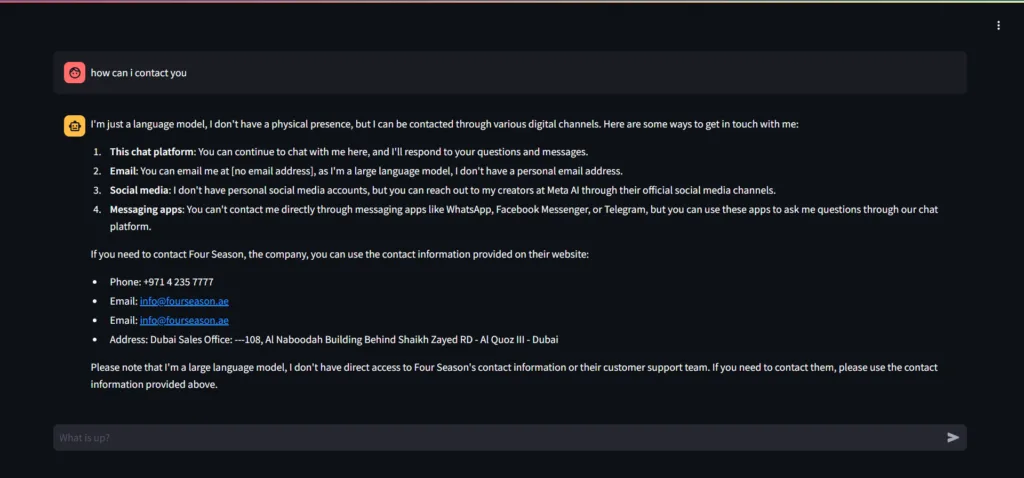Open the three-dot main menu
The width and height of the screenshot is (1024, 478).
[998, 25]
